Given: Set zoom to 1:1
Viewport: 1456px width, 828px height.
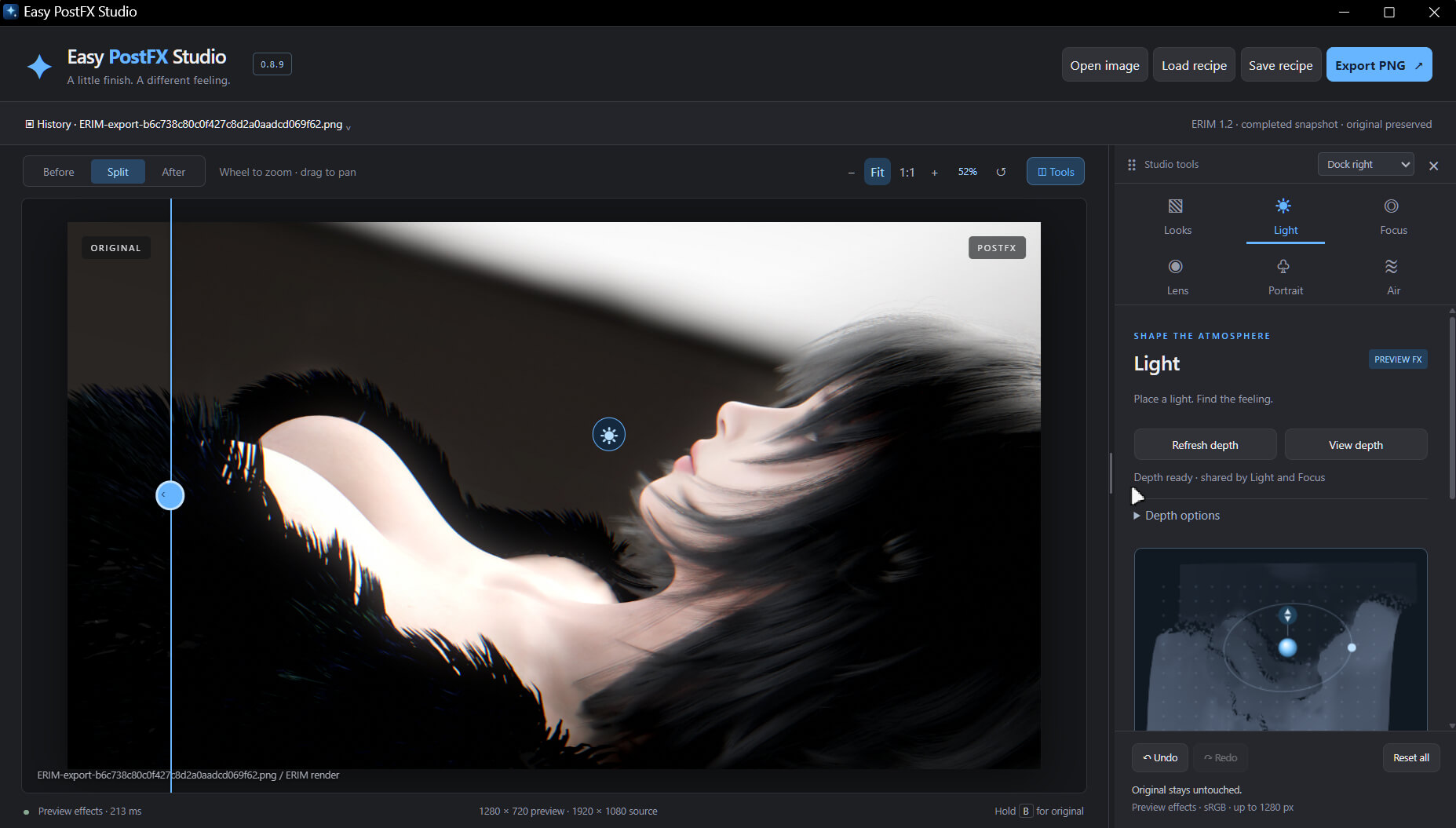Looking at the screenshot, I should click(x=907, y=173).
